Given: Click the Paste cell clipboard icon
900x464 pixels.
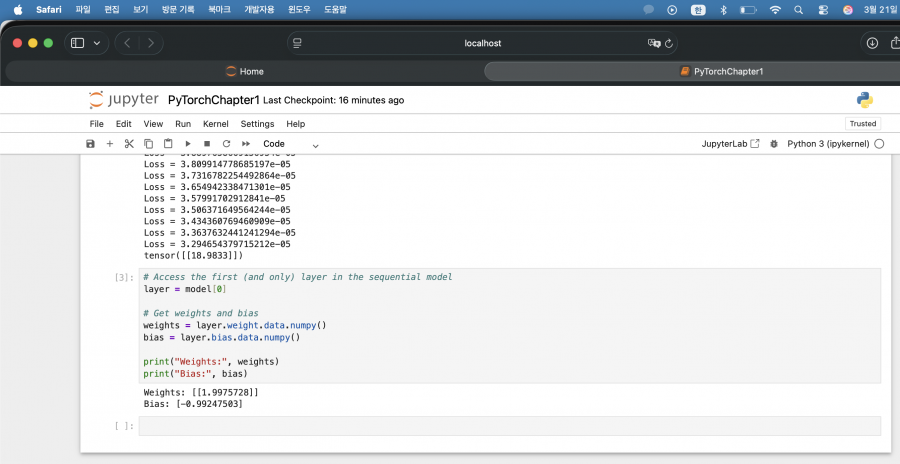Looking at the screenshot, I should (x=167, y=144).
